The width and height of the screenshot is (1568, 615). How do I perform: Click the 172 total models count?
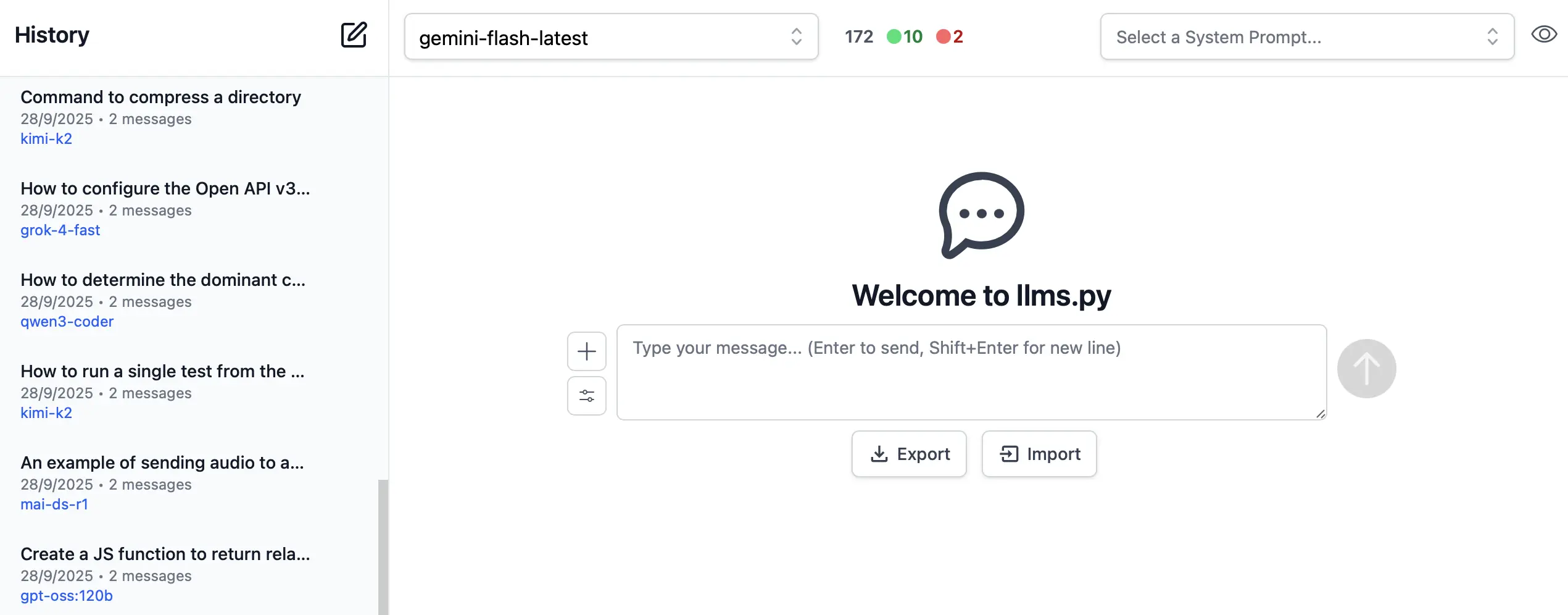point(858,37)
